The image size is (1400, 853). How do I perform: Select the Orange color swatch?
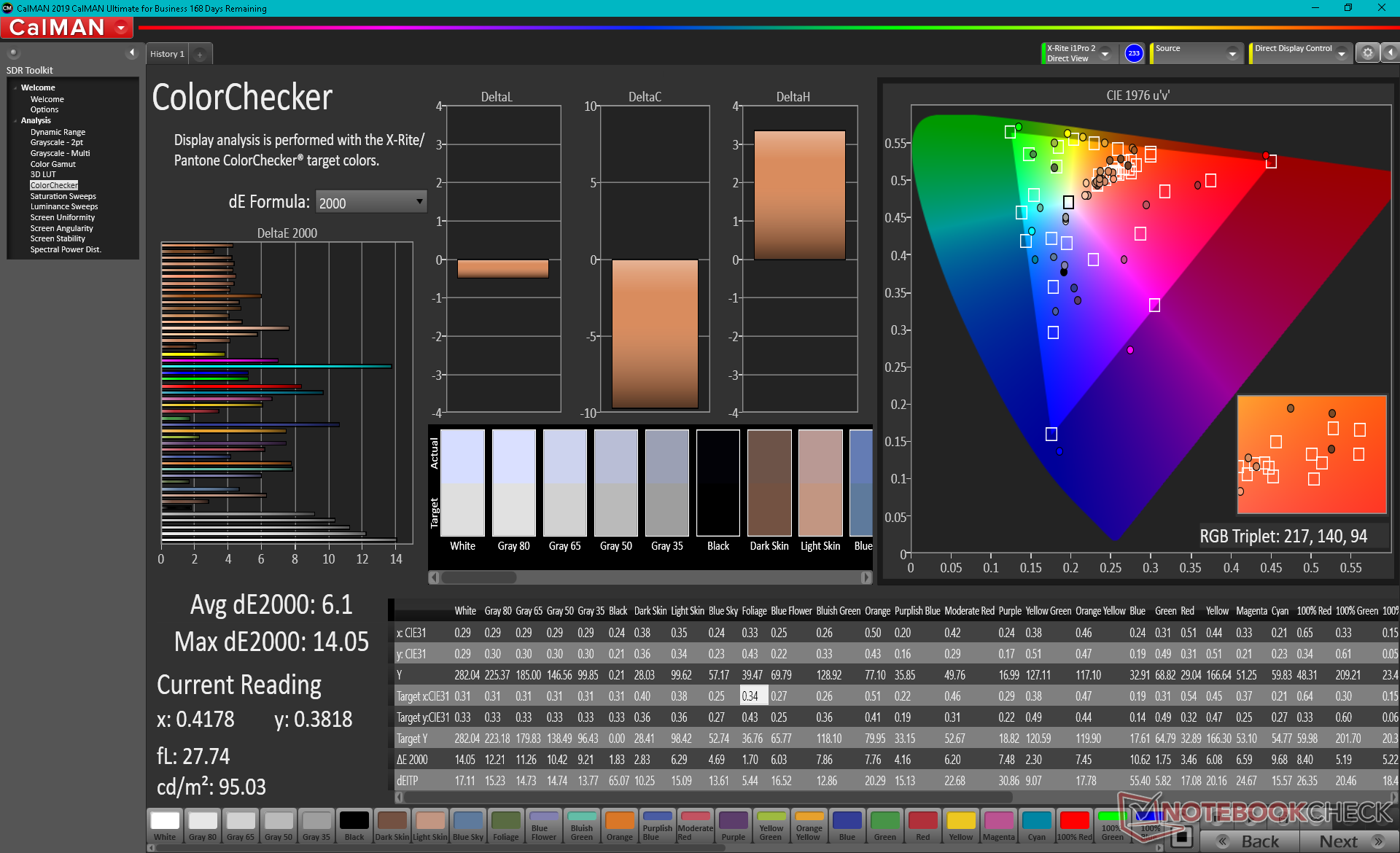click(619, 825)
